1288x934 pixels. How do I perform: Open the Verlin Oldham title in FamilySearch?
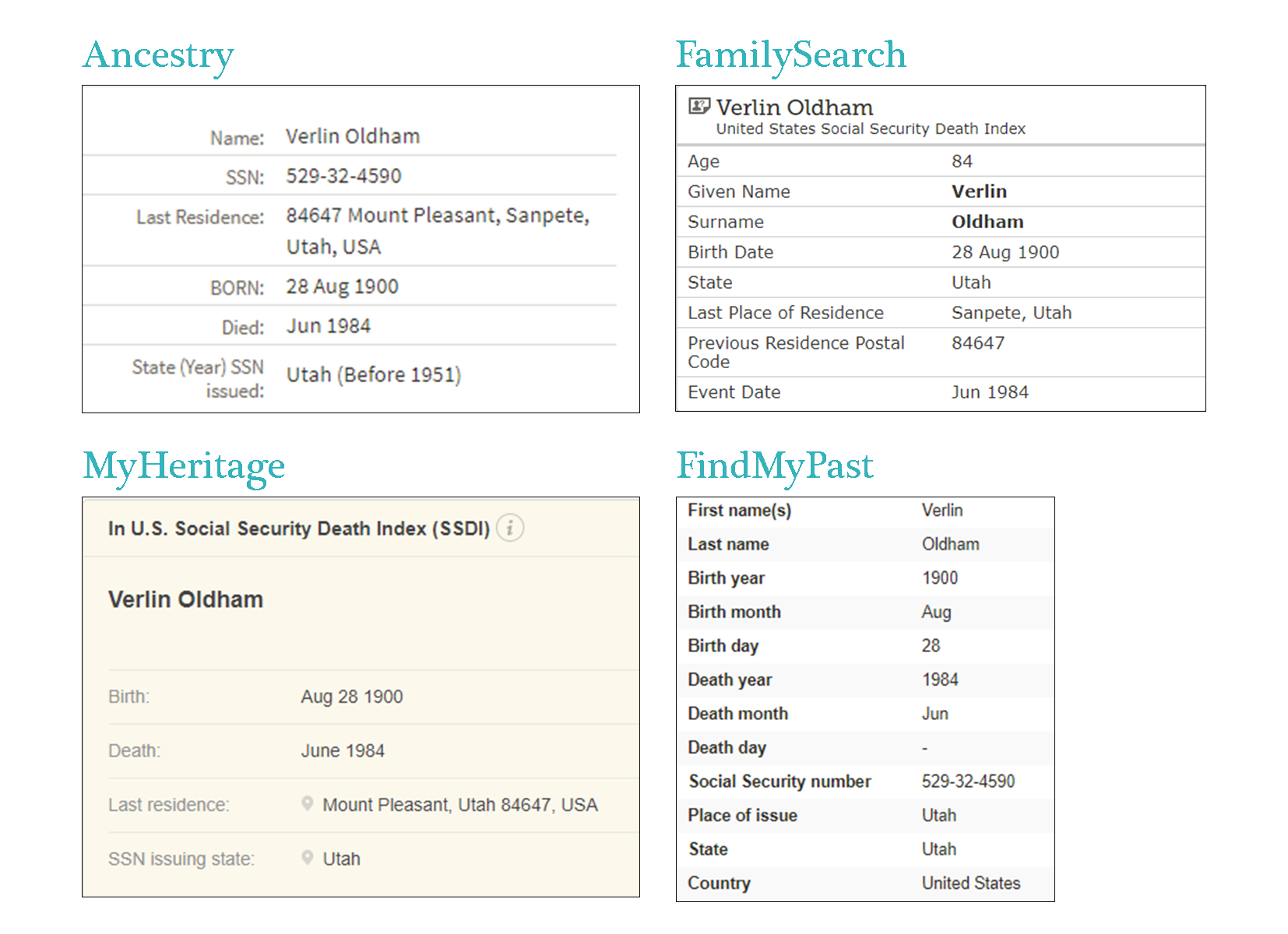(x=794, y=107)
